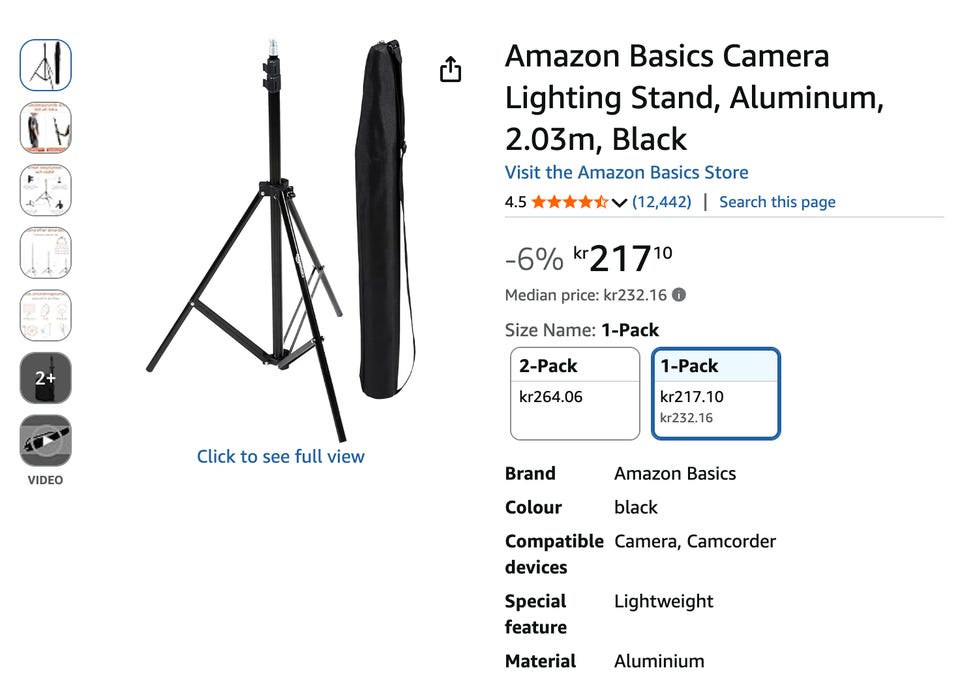Play the product video thumbnail
This screenshot has width=960, height=683.
pos(46,440)
